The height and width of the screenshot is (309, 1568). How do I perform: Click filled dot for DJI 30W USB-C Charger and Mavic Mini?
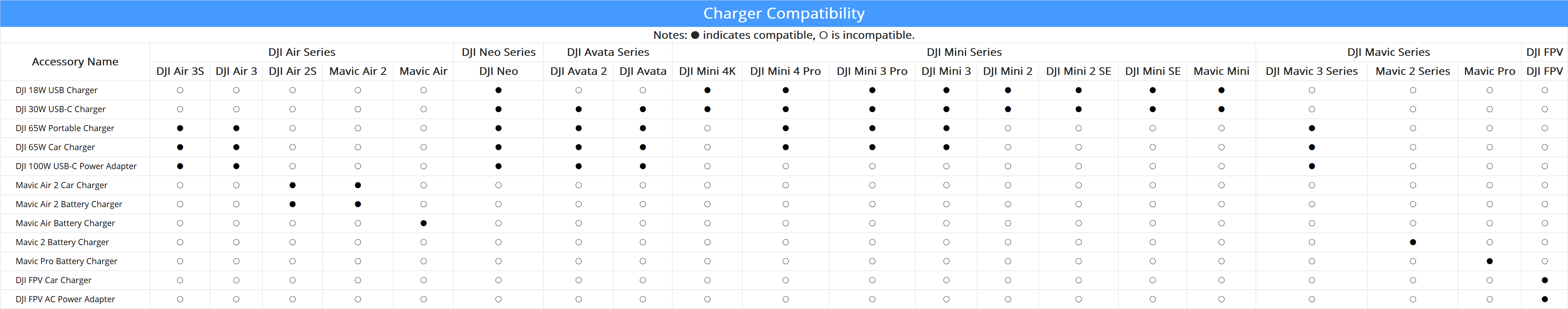tap(1221, 109)
